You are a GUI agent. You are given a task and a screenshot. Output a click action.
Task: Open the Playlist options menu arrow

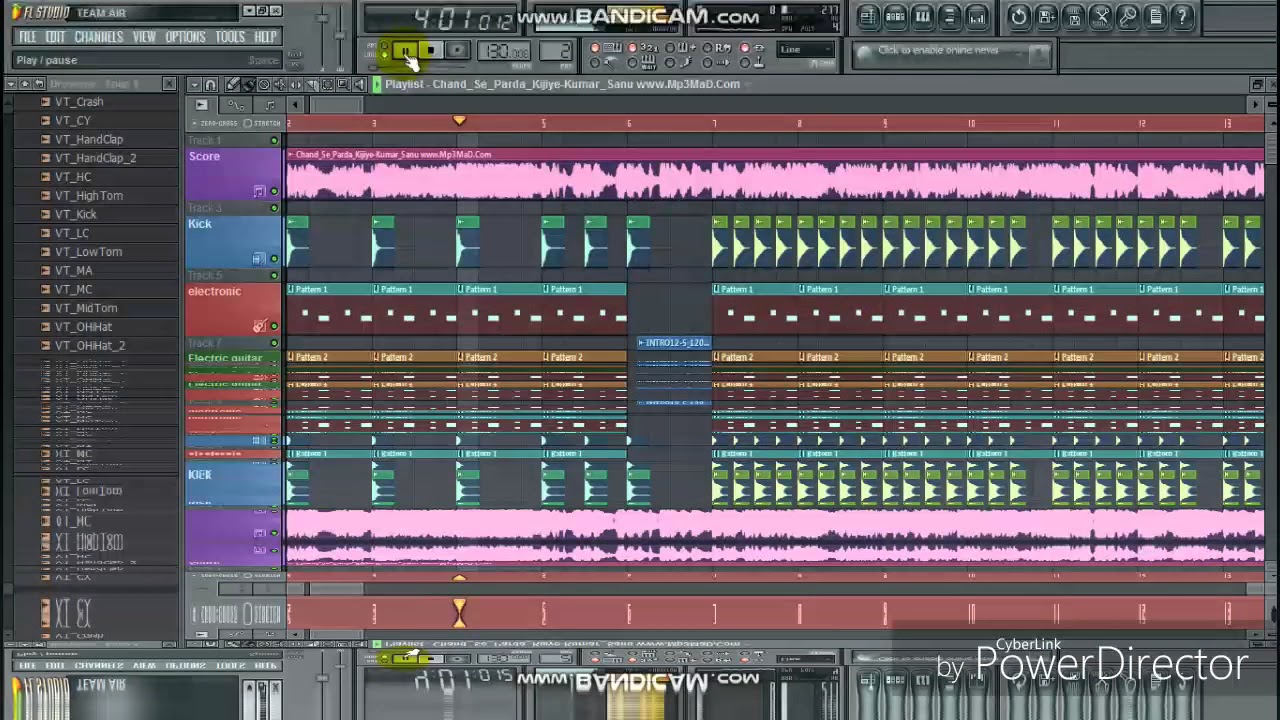(x=196, y=85)
